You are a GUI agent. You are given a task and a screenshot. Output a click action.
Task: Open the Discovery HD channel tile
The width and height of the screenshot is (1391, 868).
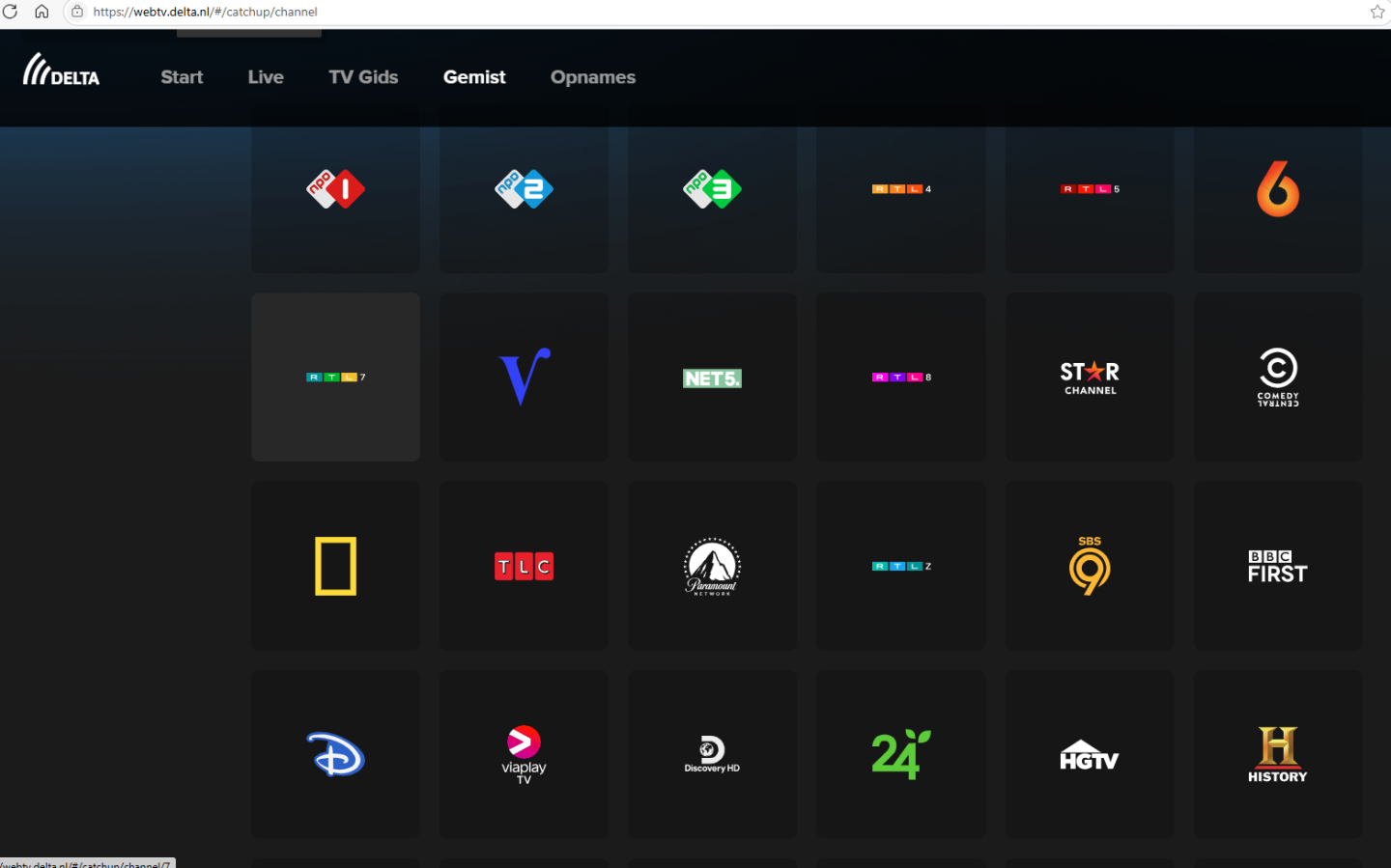tap(712, 754)
